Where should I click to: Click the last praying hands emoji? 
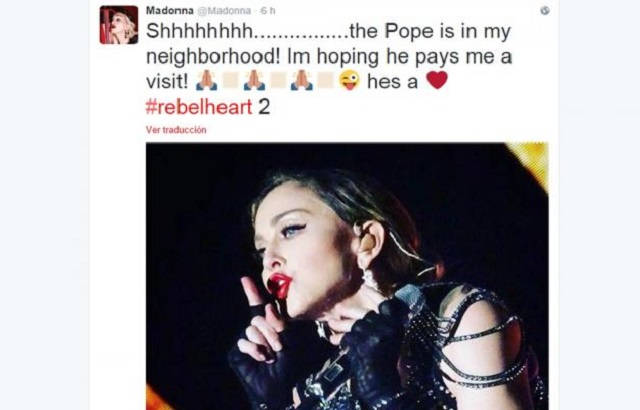click(x=302, y=80)
